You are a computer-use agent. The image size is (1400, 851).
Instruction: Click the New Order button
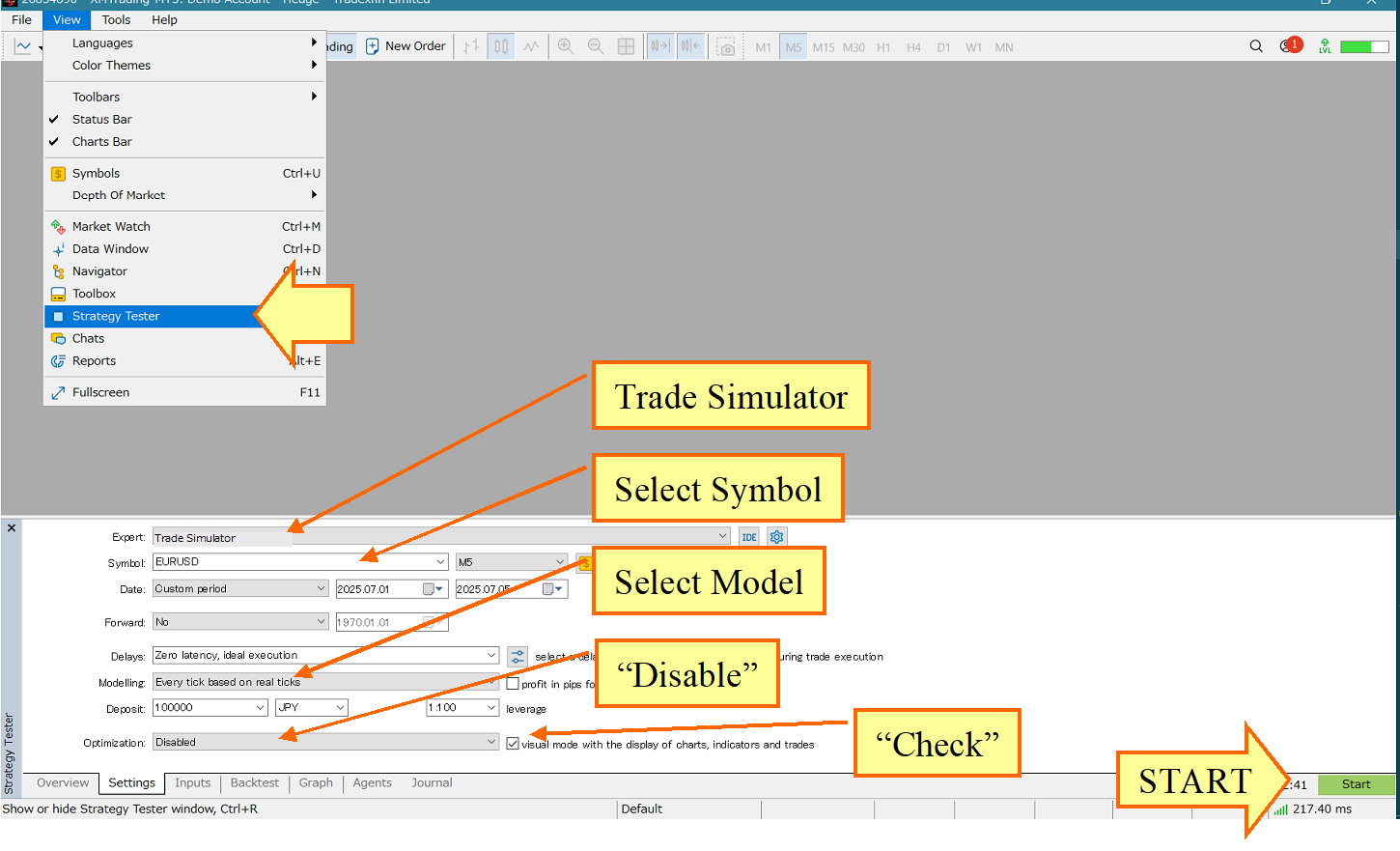pyautogui.click(x=406, y=46)
